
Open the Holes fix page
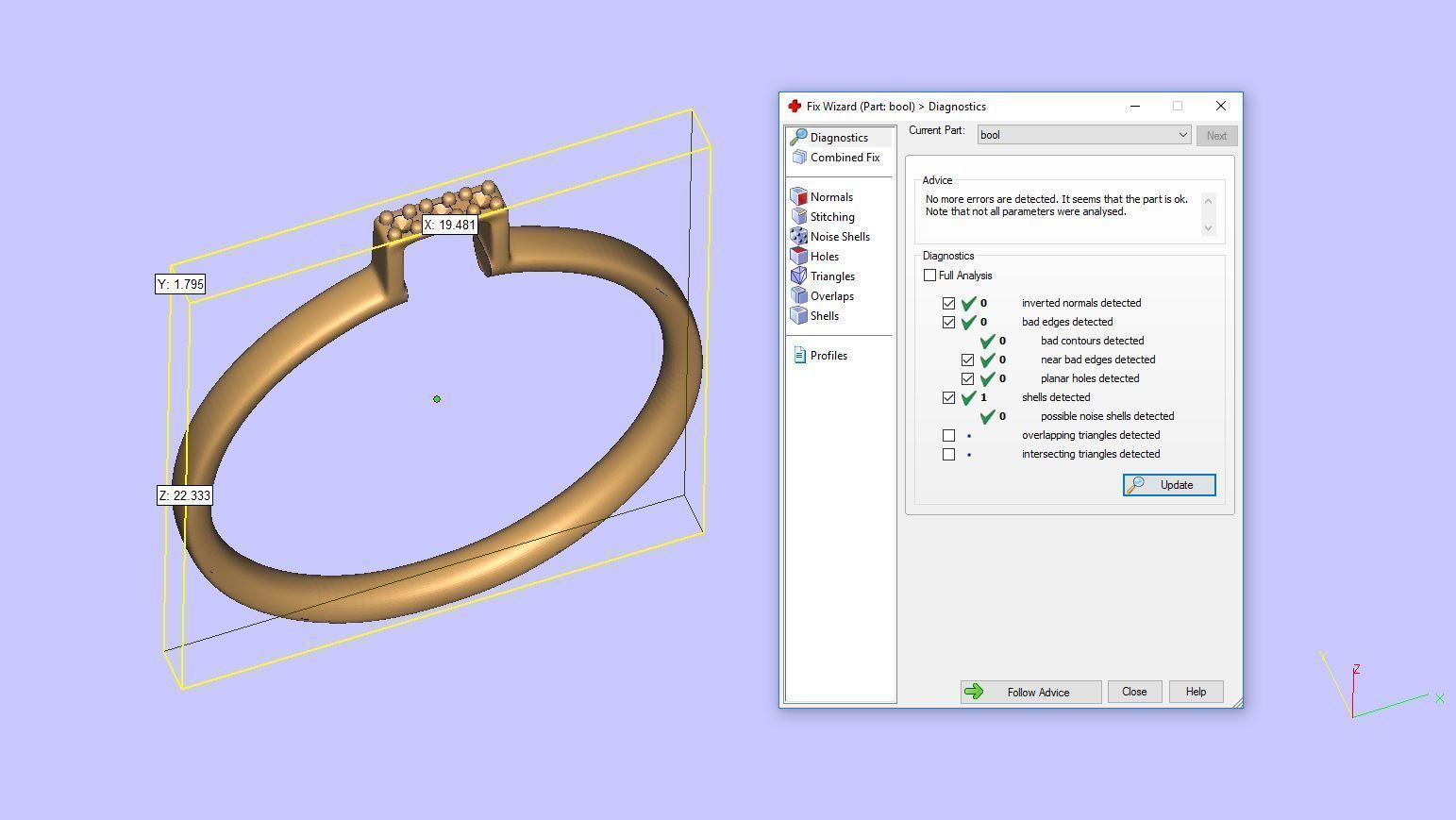click(x=824, y=257)
